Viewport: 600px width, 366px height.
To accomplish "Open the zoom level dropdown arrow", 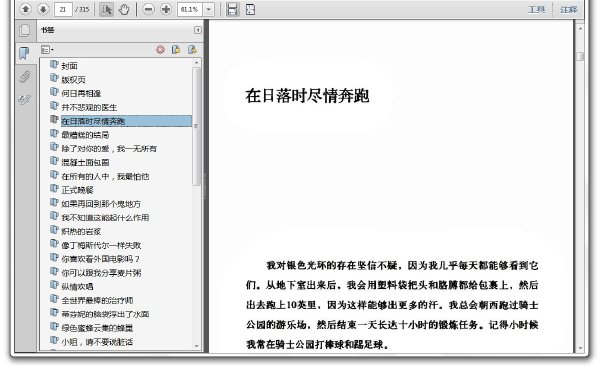I will [x=209, y=9].
